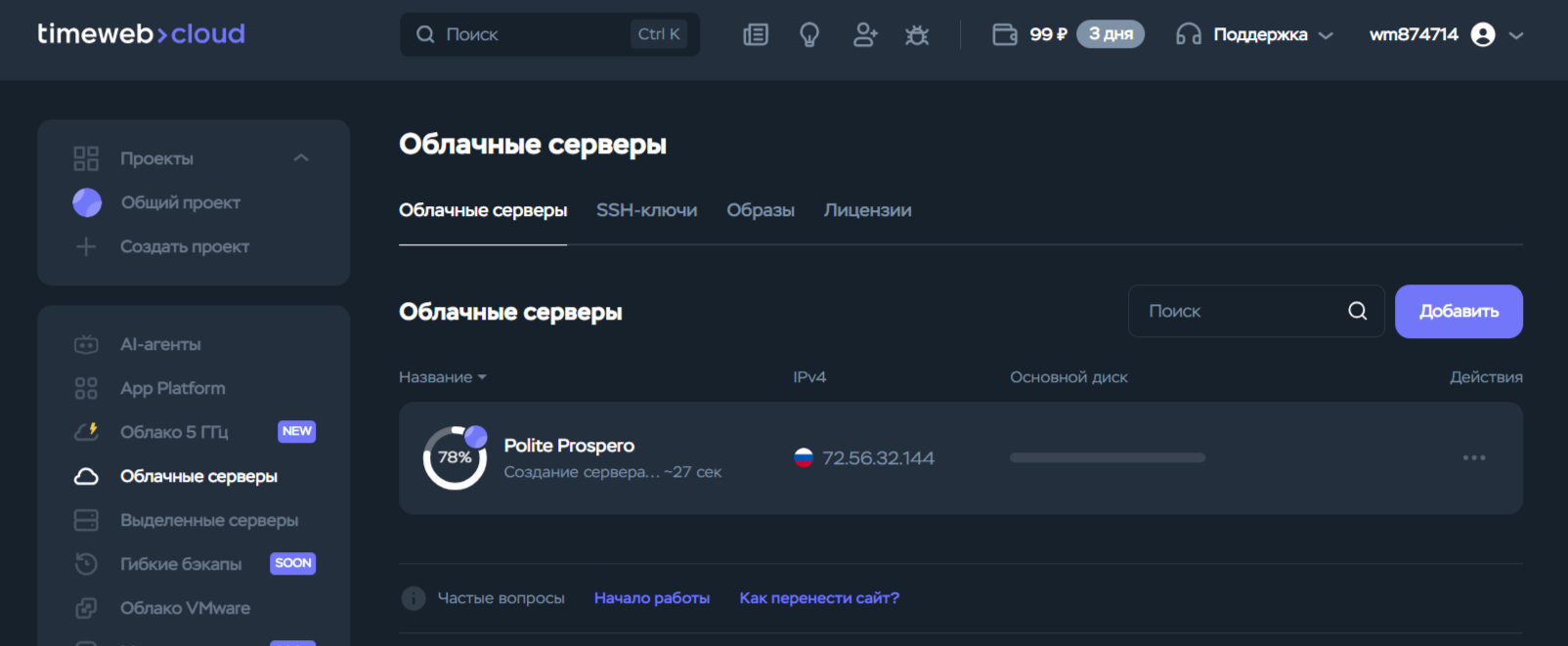Click the Russian flag icon beside IP
Screen dimensions: 1568x646
[x=804, y=457]
